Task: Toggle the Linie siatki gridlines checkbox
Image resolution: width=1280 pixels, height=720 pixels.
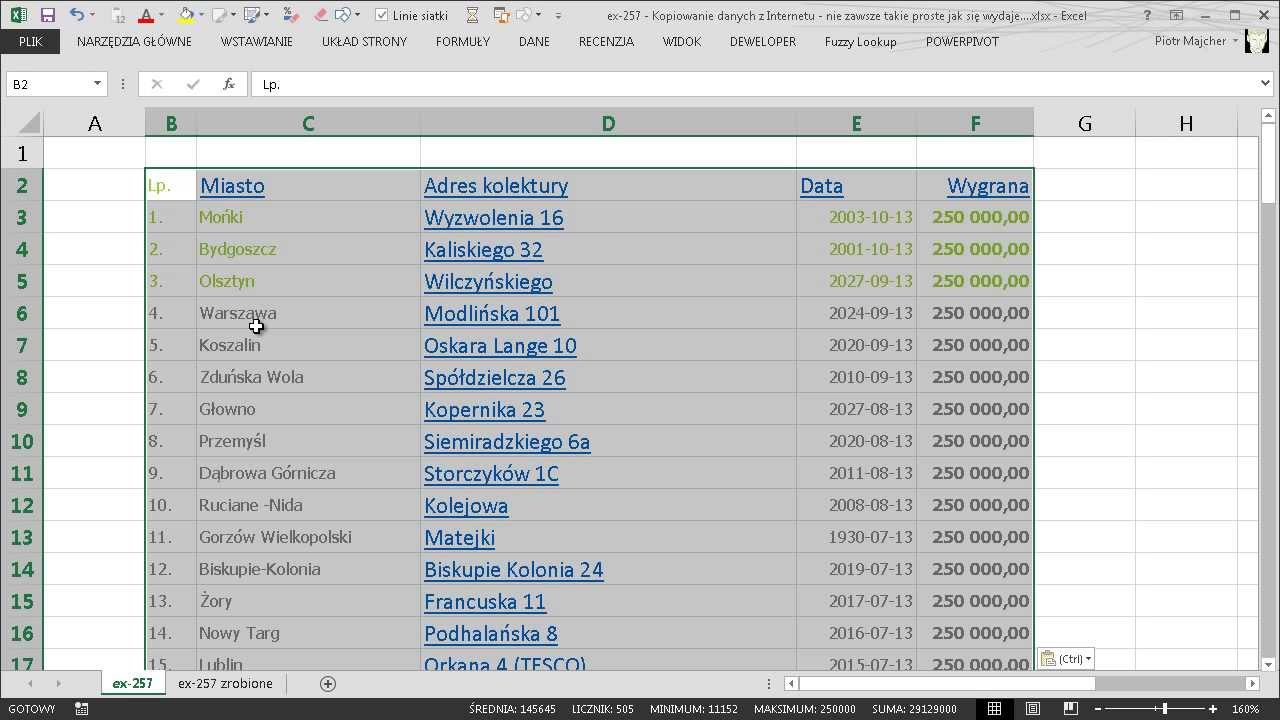Action: (x=382, y=15)
